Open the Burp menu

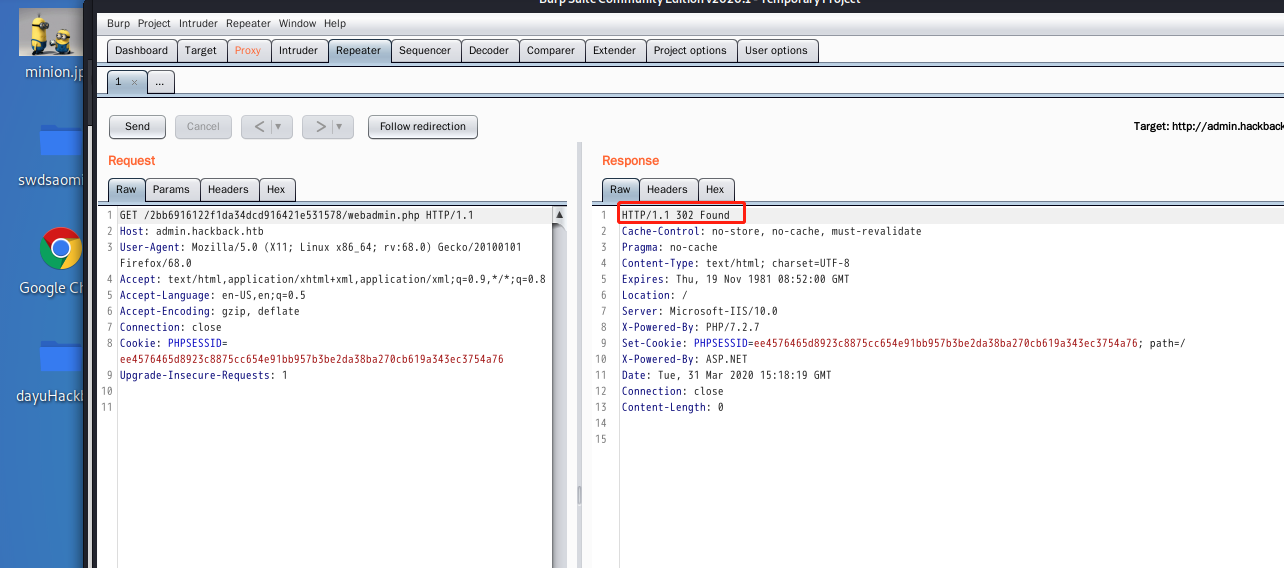coord(119,23)
